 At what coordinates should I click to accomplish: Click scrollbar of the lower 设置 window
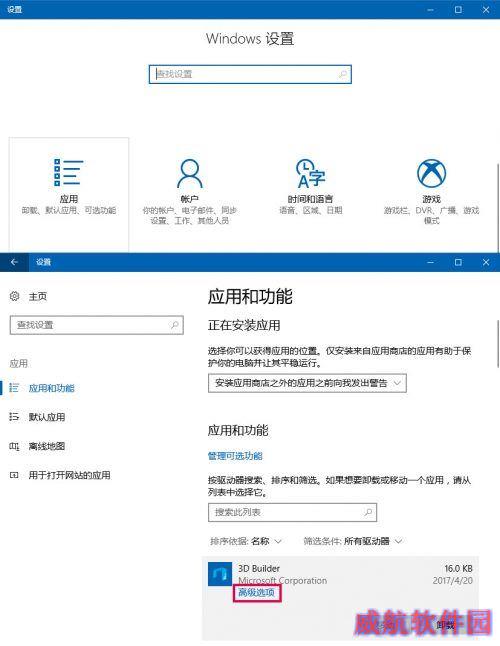click(498, 344)
